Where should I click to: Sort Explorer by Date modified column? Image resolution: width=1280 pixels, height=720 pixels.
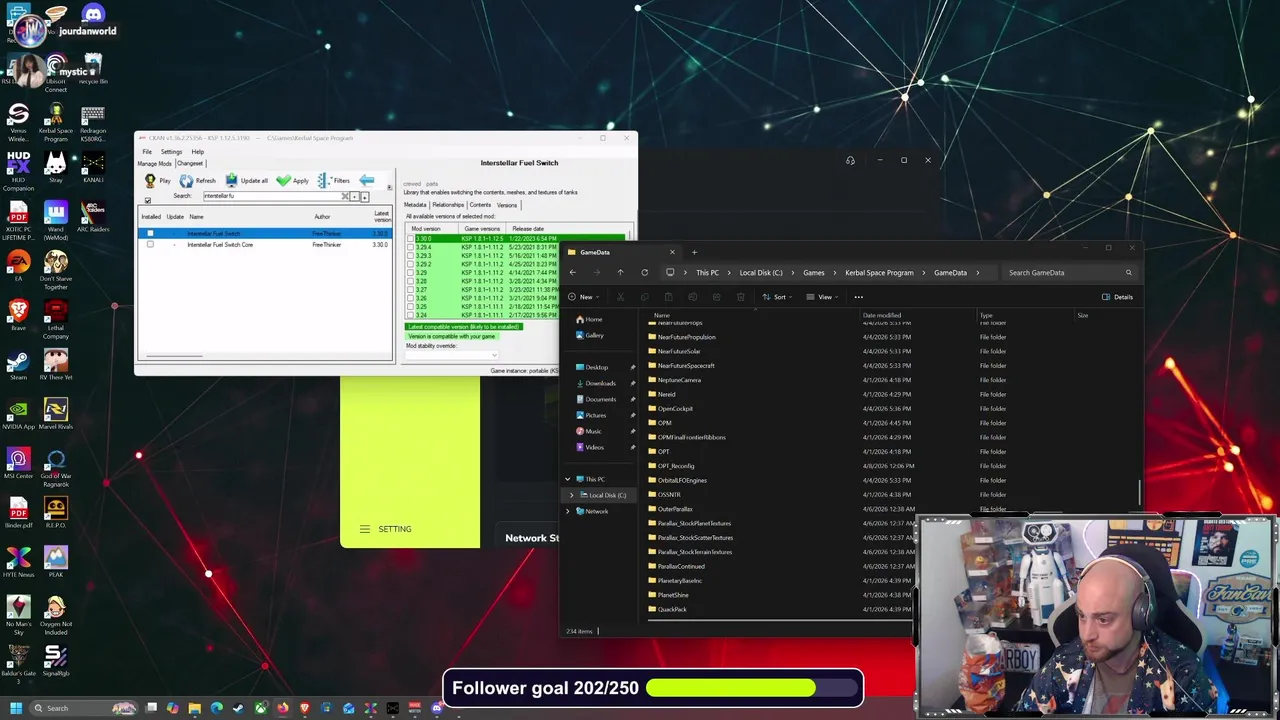[x=882, y=316]
